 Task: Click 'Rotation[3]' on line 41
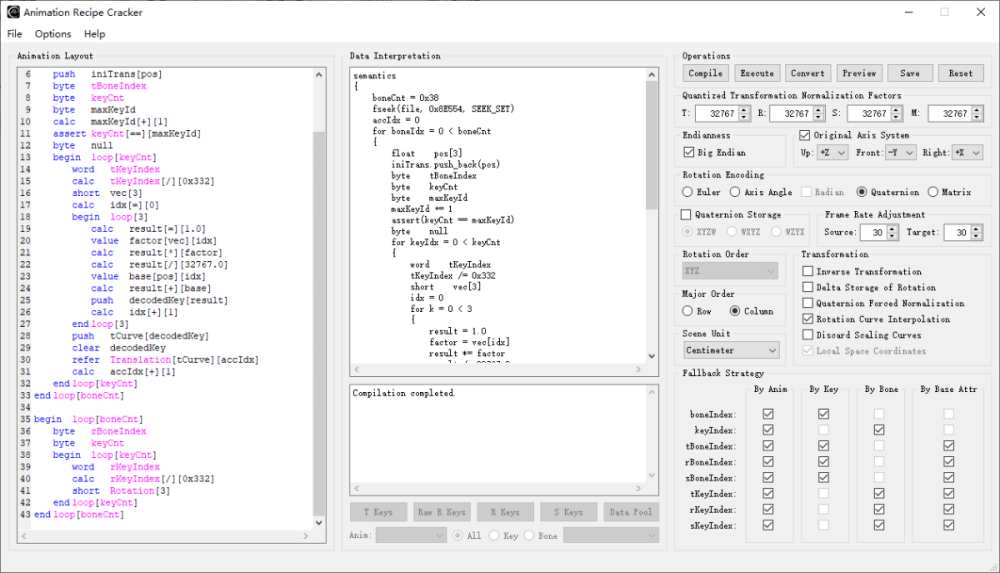[140, 491]
